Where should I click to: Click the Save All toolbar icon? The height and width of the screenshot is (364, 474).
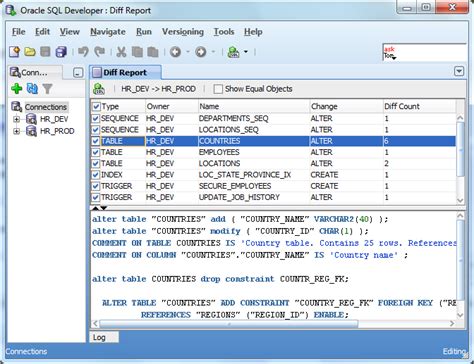coord(61,52)
